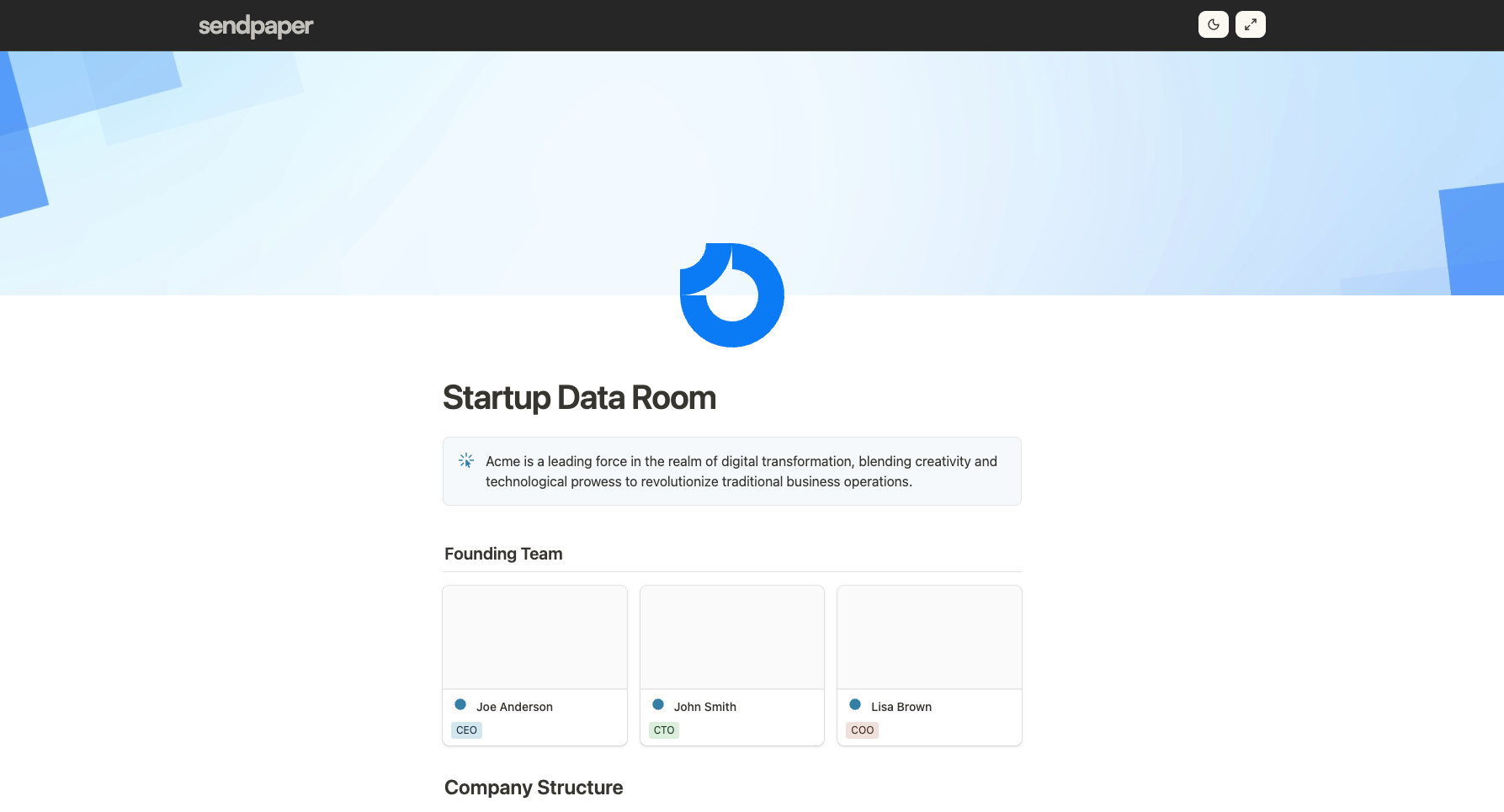Image resolution: width=1504 pixels, height=812 pixels.
Task: Select the COO badge on Lisa Brown's card
Action: [861, 730]
